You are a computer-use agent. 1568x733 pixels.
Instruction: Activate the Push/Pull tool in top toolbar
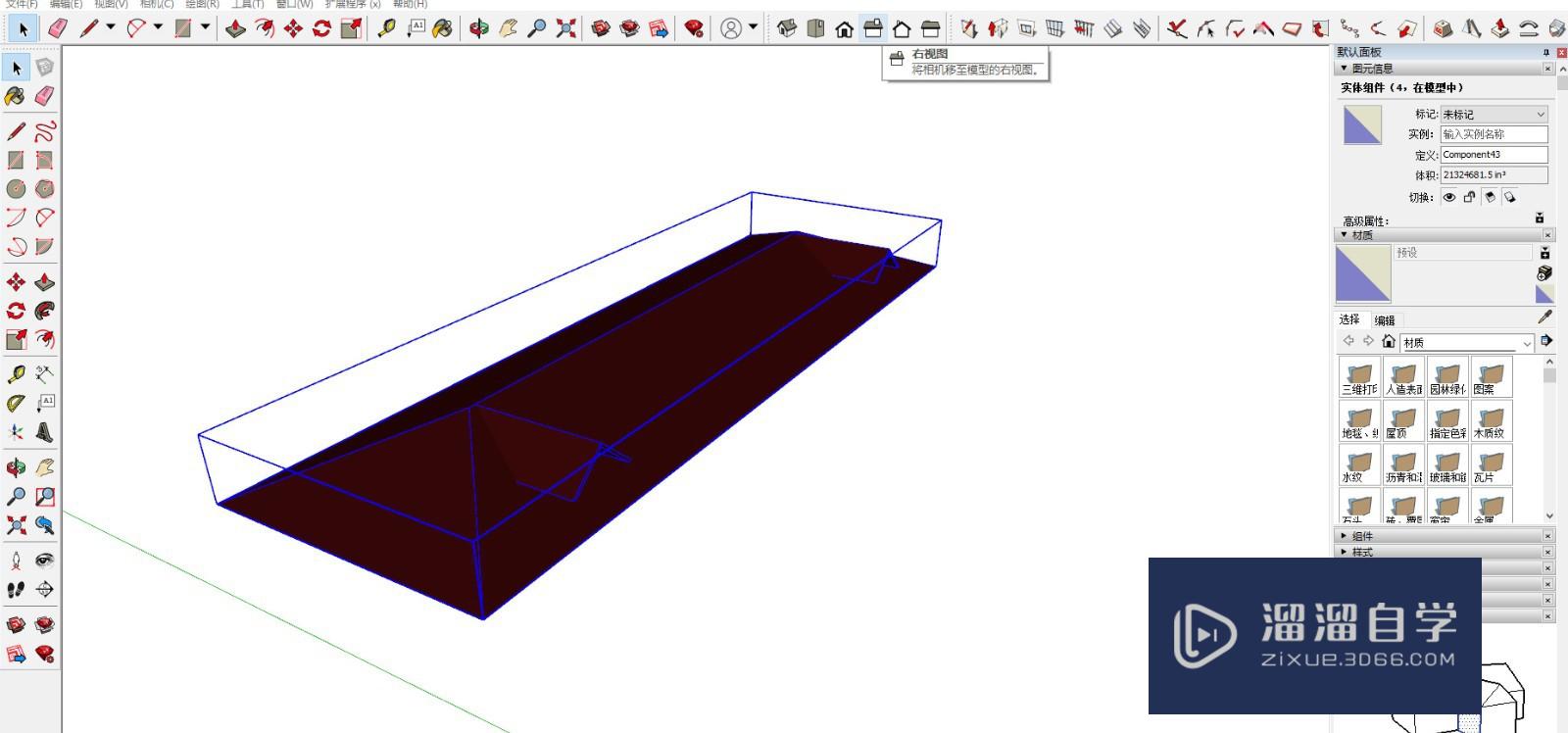tap(235, 29)
